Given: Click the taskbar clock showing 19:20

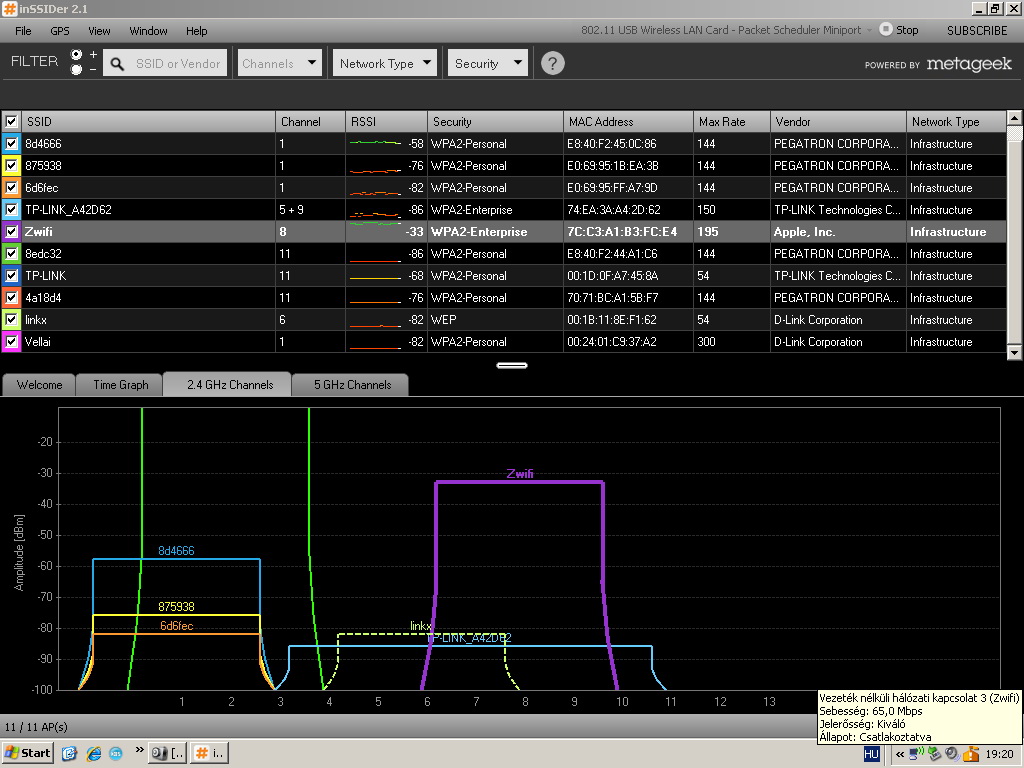Looking at the screenshot, I should pos(999,754).
